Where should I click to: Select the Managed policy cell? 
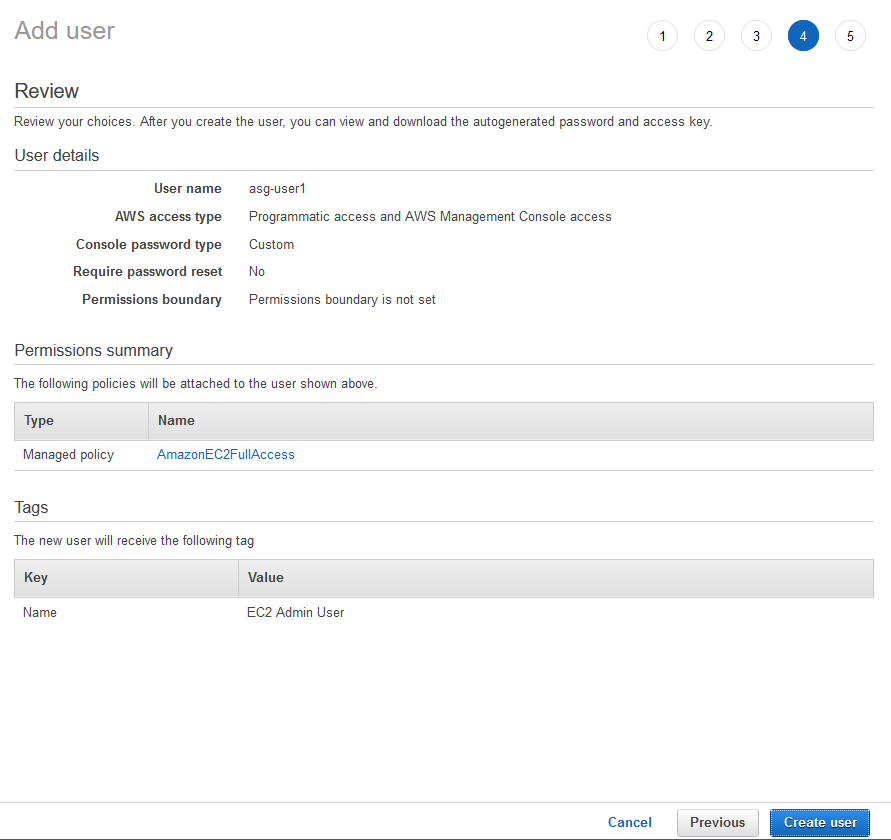tap(69, 454)
